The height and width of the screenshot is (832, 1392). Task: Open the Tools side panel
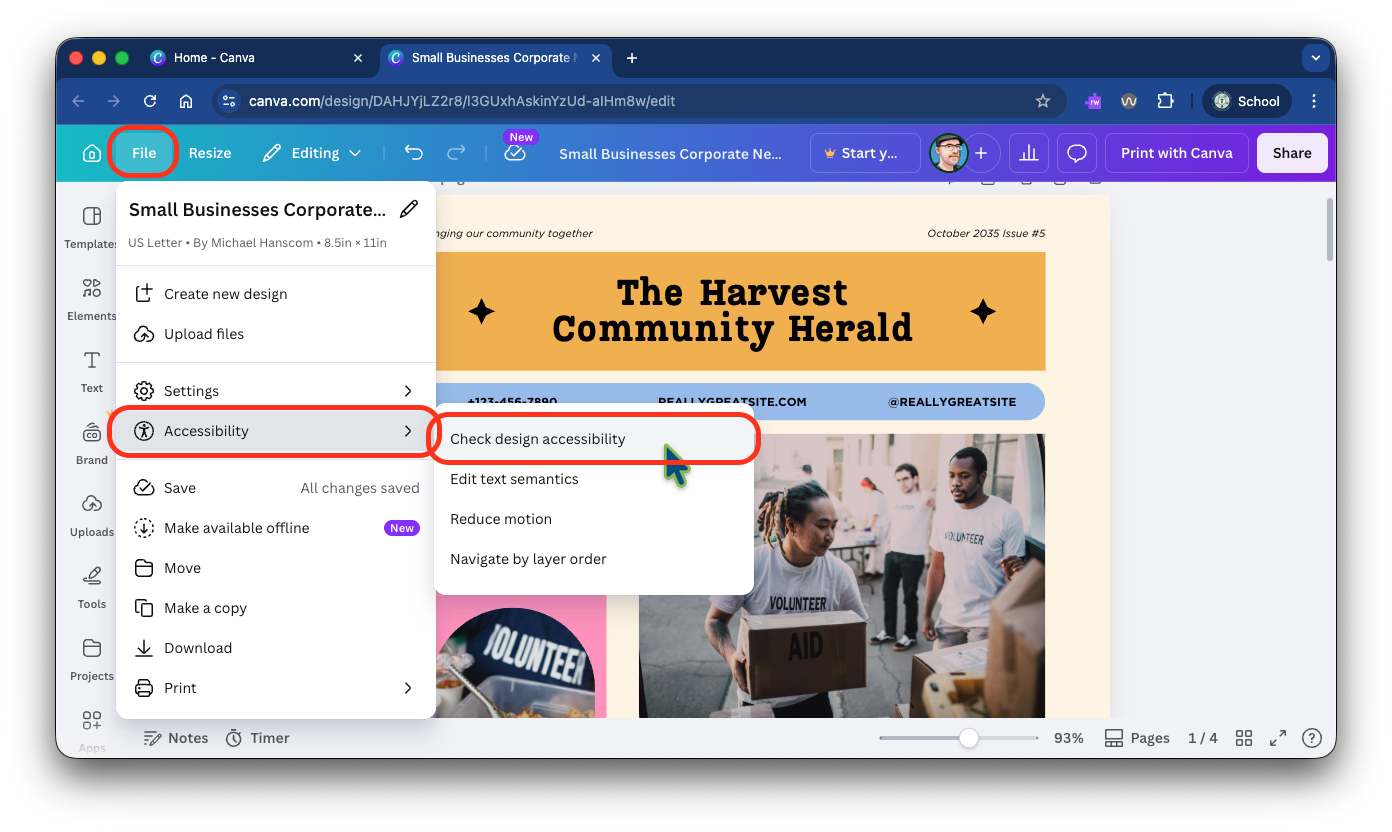[92, 587]
